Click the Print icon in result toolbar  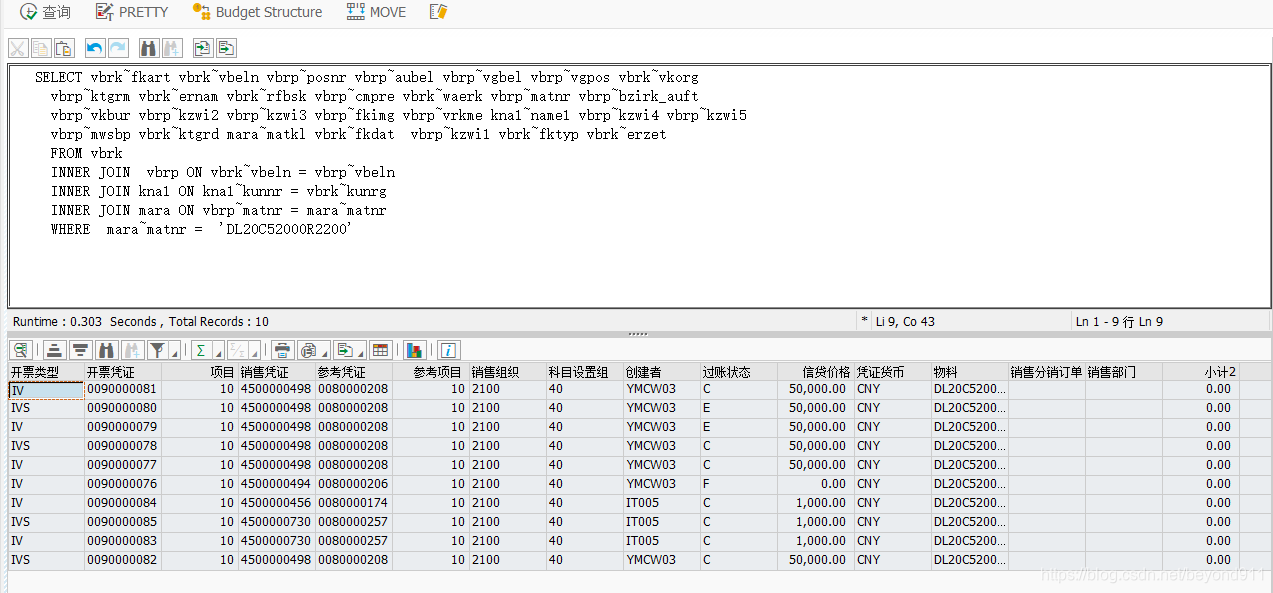click(283, 350)
